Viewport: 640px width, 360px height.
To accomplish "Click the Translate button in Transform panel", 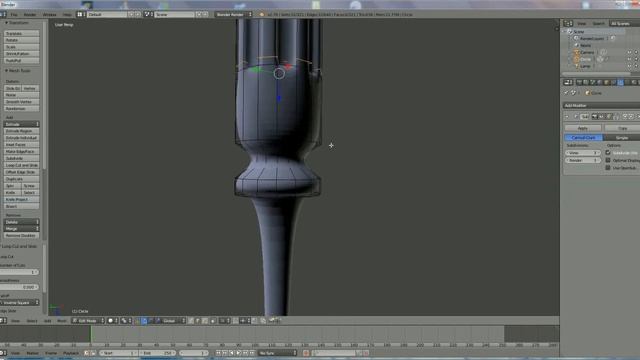I will tap(21, 33).
